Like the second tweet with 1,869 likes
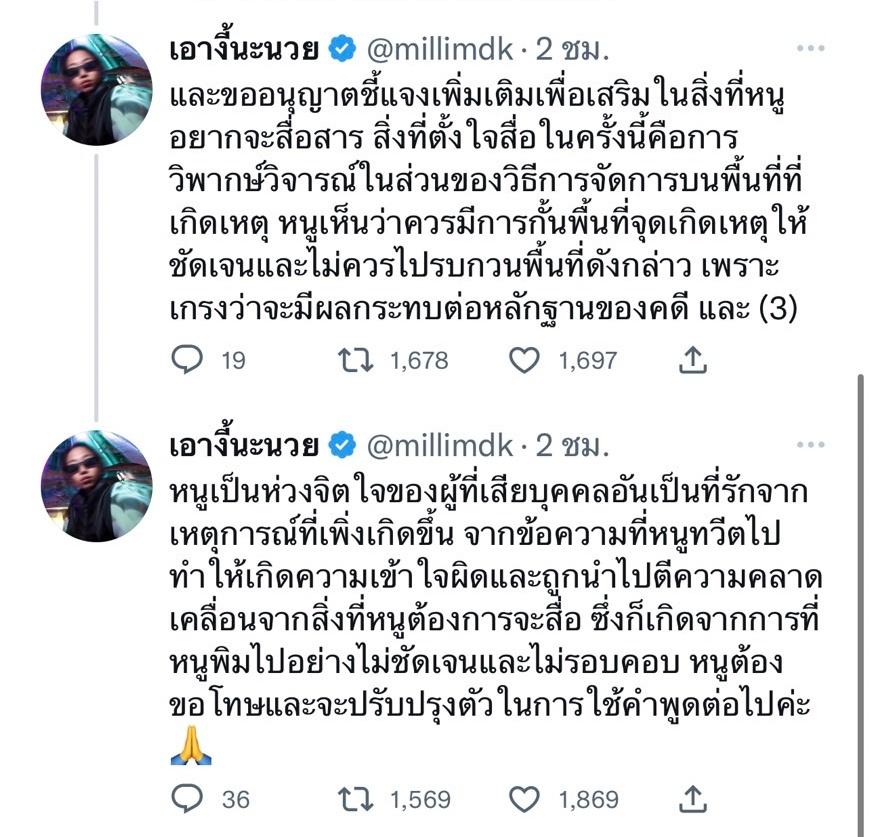This screenshot has height=837, width=870. [525, 798]
